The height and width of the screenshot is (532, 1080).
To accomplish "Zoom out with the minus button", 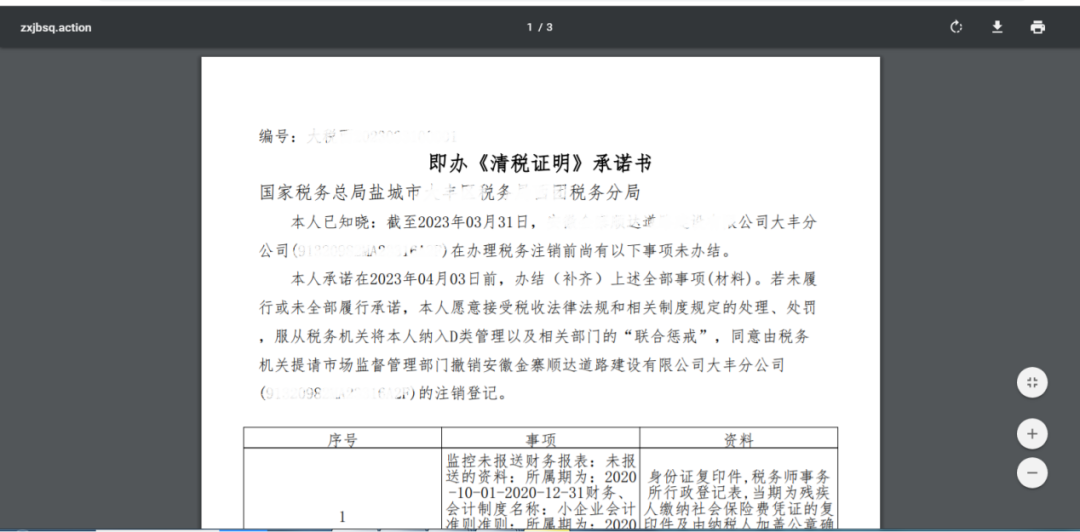I will 1032,472.
